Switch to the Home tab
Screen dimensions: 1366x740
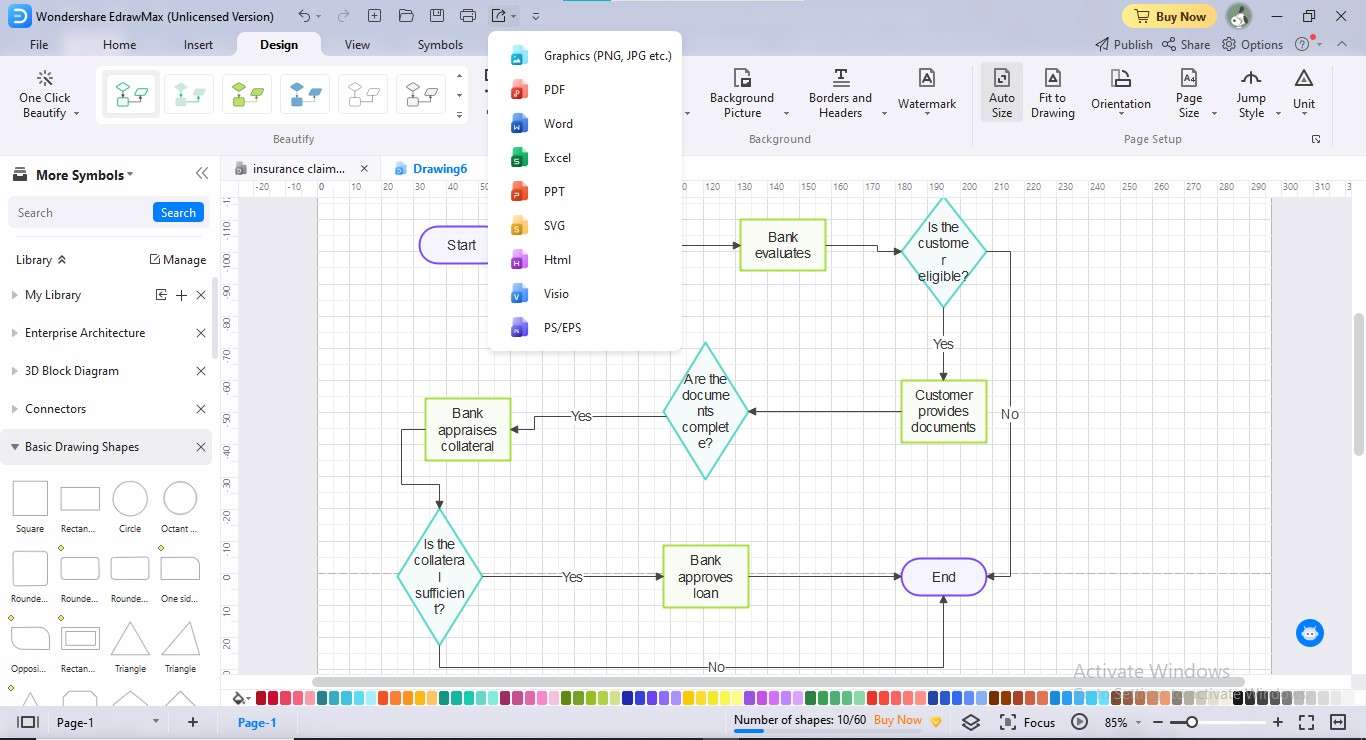[x=119, y=45]
